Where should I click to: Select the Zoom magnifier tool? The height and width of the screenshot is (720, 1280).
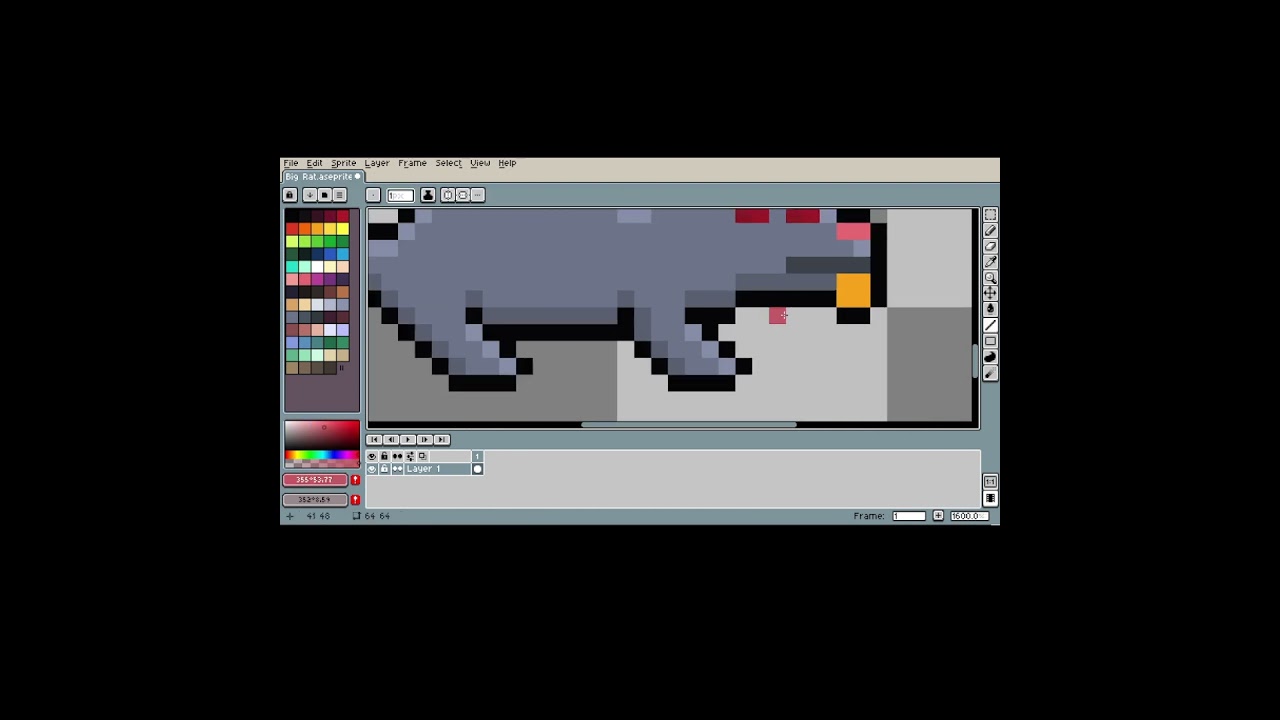tap(990, 278)
